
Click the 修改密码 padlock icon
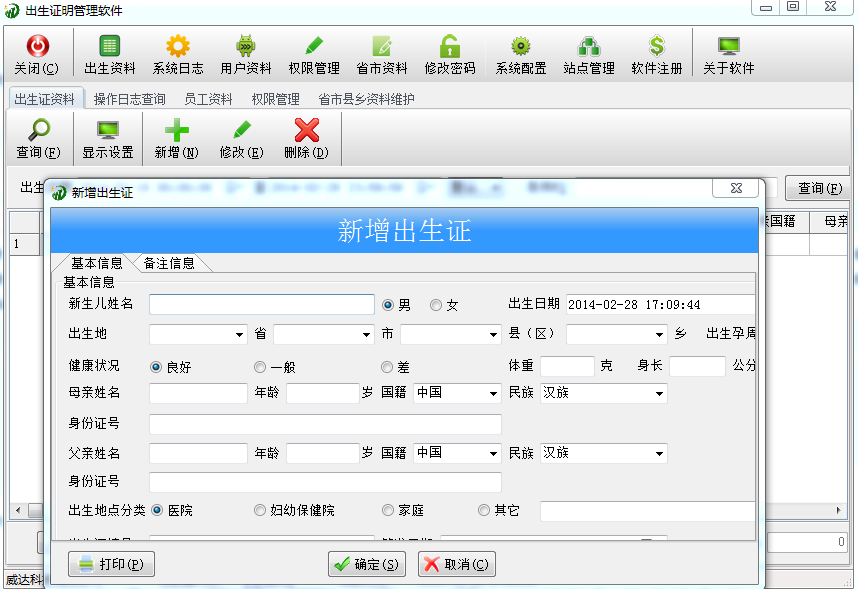pyautogui.click(x=450, y=46)
